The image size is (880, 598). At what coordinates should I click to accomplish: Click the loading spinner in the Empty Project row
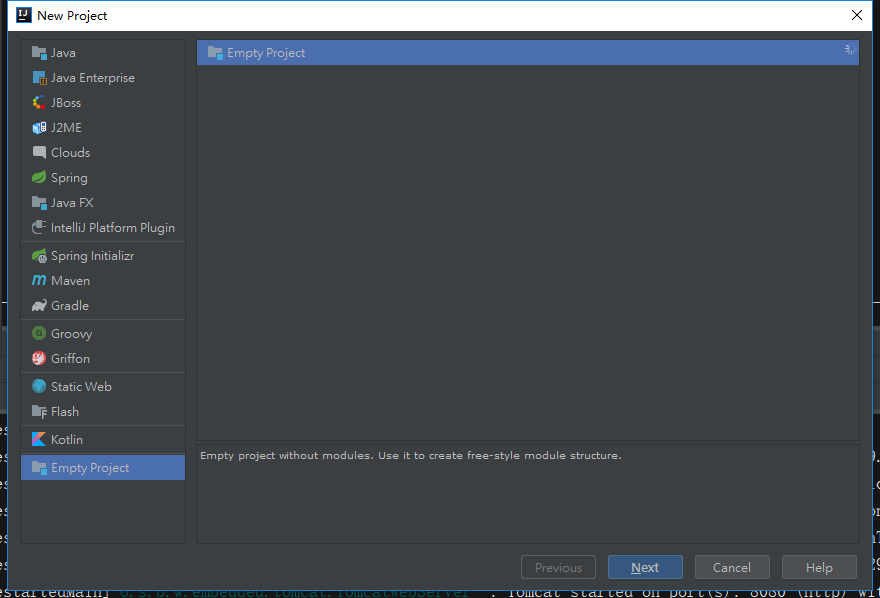(850, 49)
